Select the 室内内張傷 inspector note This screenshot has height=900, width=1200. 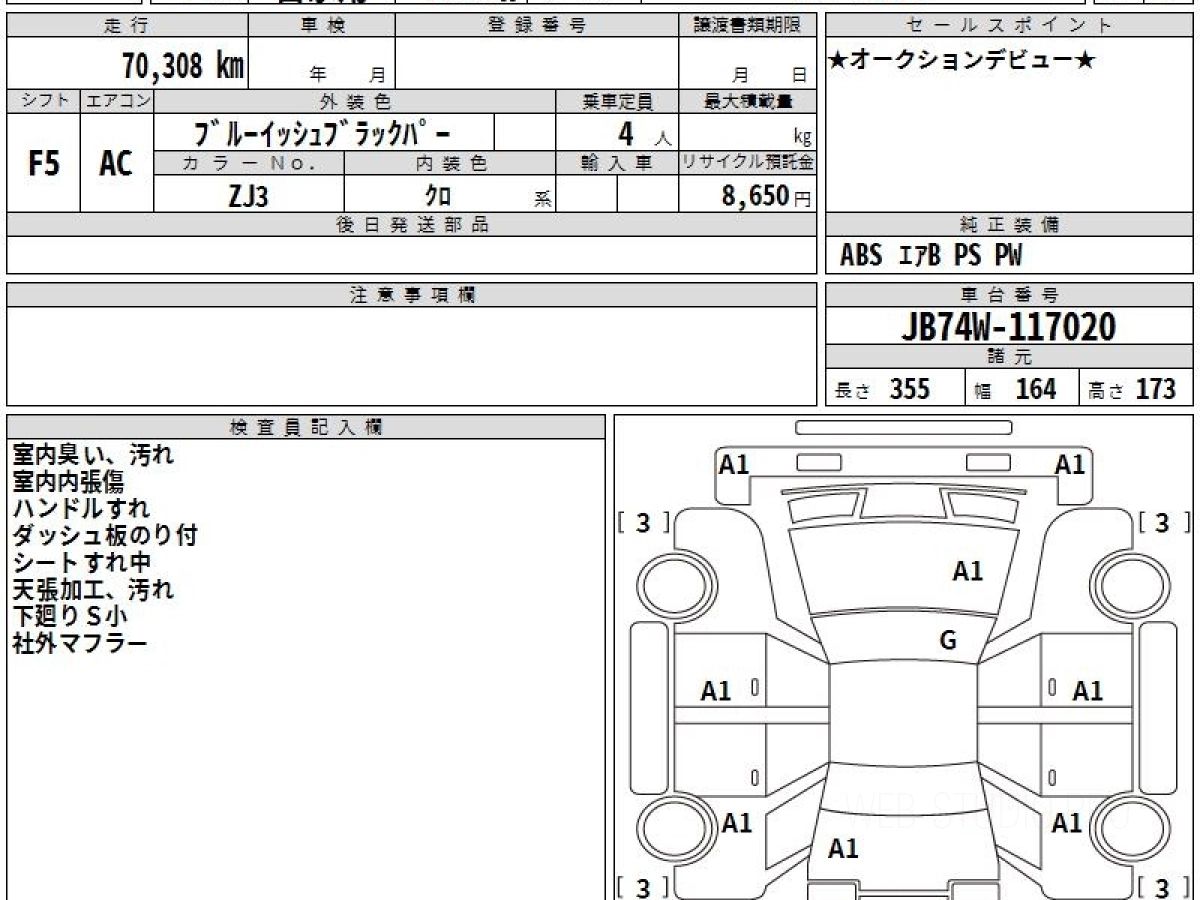[x=67, y=482]
